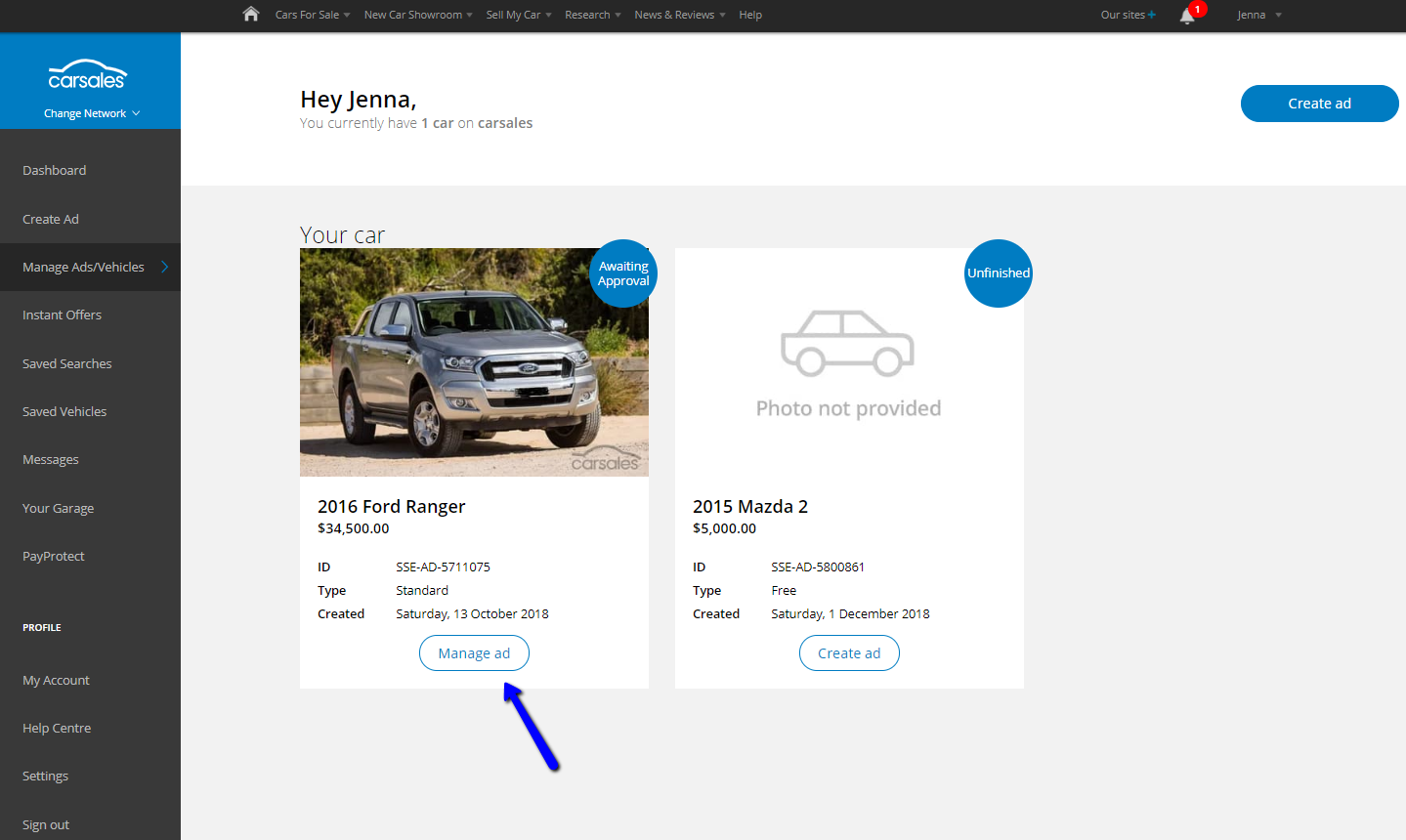Click Manage ad for Ford Ranger

[474, 653]
